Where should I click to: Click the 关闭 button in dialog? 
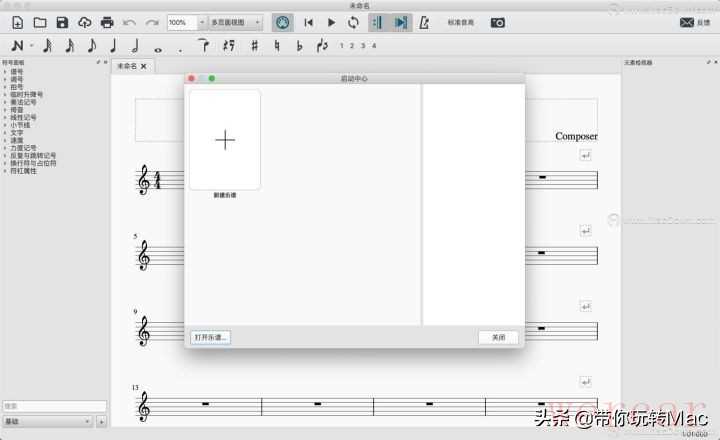(498, 337)
